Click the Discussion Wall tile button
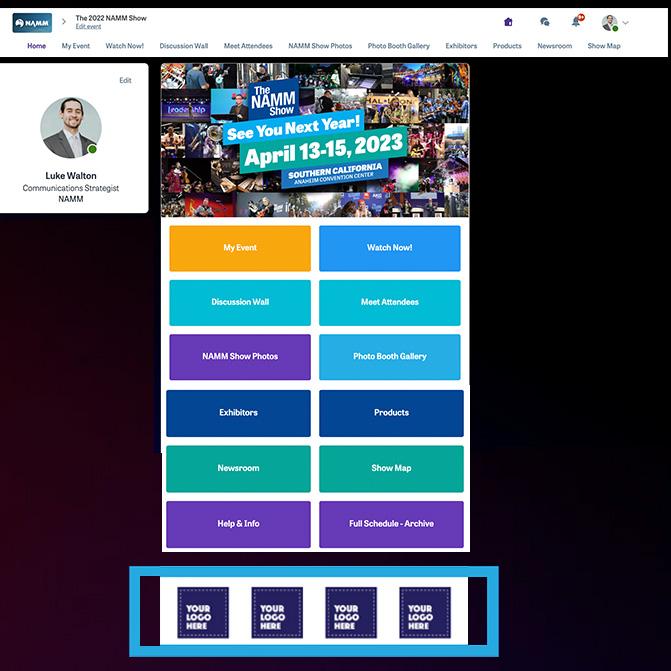The width and height of the screenshot is (671, 671). [x=240, y=303]
